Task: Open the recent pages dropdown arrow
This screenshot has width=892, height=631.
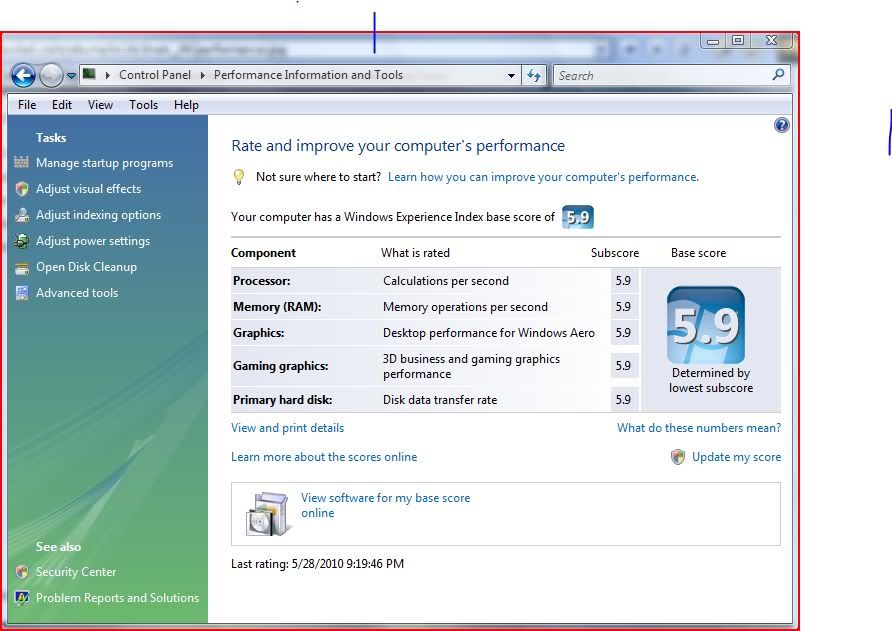Action: [x=71, y=75]
